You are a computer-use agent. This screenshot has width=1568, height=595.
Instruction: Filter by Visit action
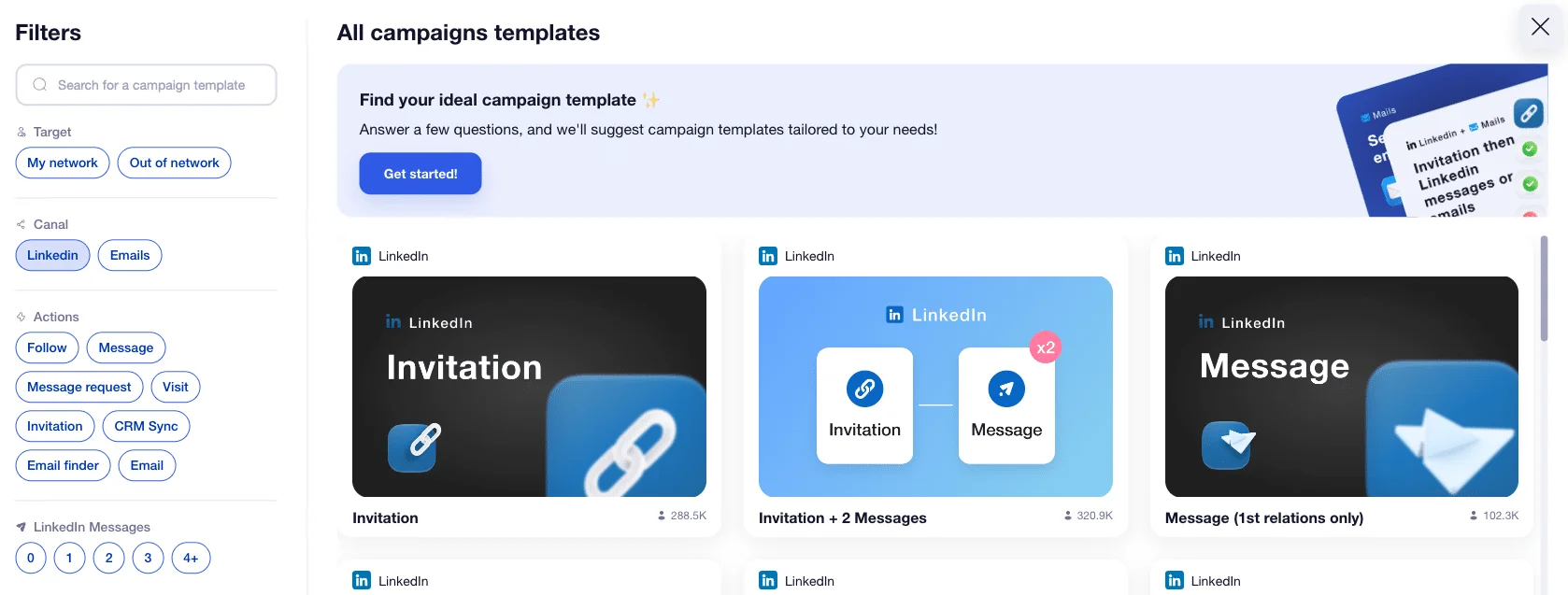click(176, 387)
